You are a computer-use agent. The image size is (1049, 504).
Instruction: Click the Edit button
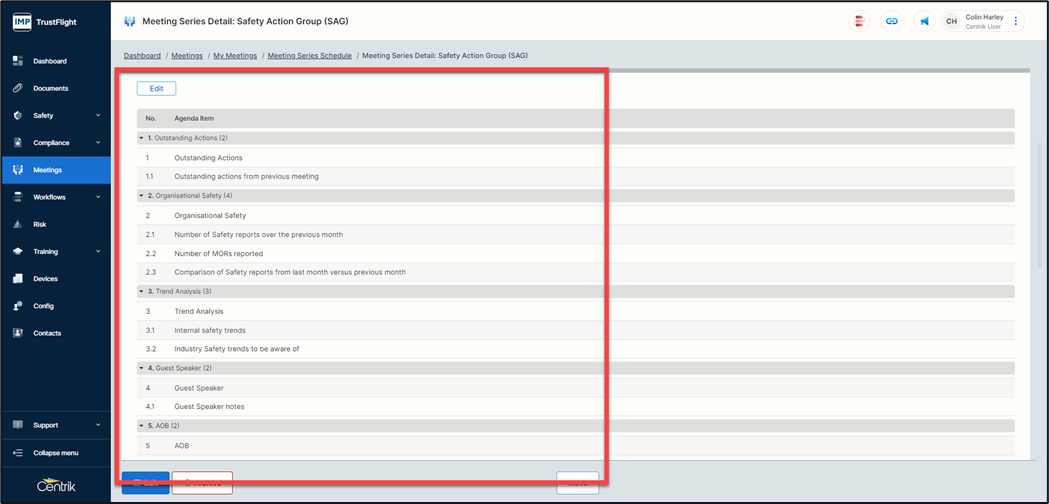pos(157,88)
